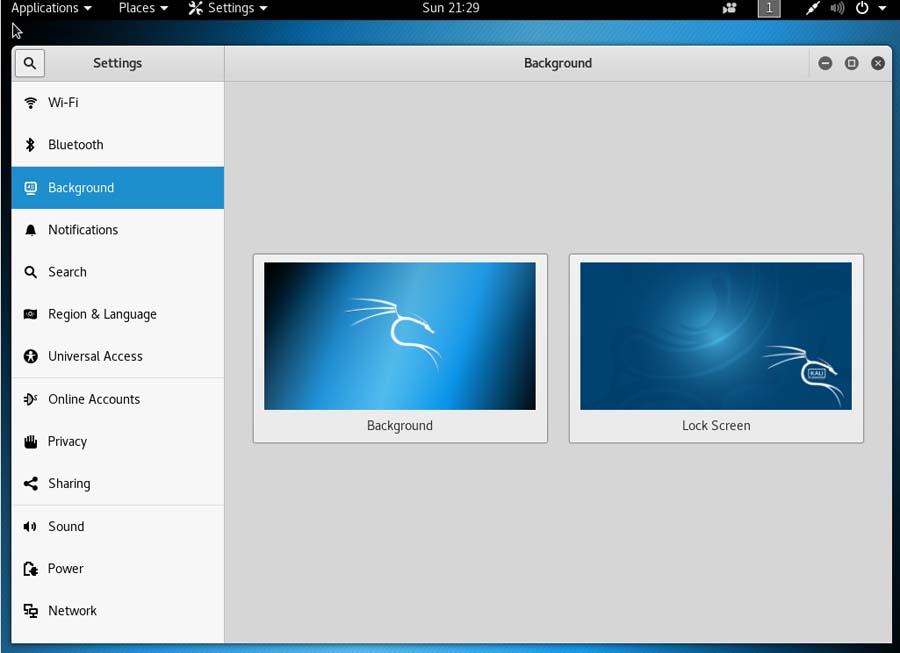Expand the Places menu in top bar
The width and height of the screenshot is (900, 653).
(x=142, y=8)
